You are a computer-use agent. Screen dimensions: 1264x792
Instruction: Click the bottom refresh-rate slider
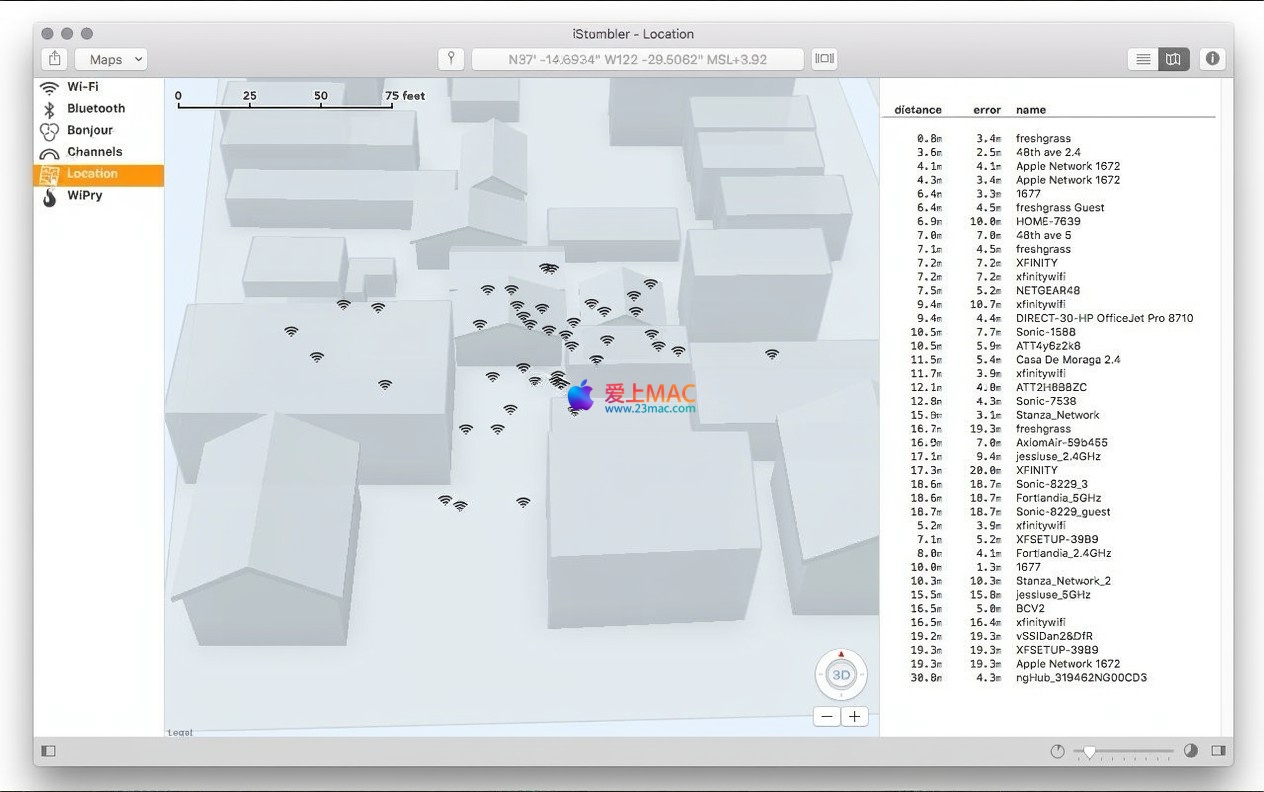[x=1122, y=751]
